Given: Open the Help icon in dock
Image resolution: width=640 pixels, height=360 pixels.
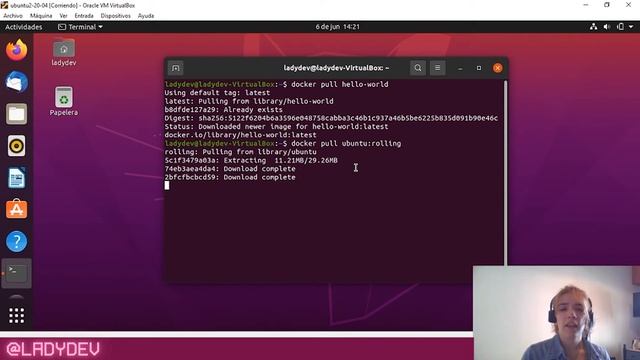Looking at the screenshot, I should pos(16,241).
